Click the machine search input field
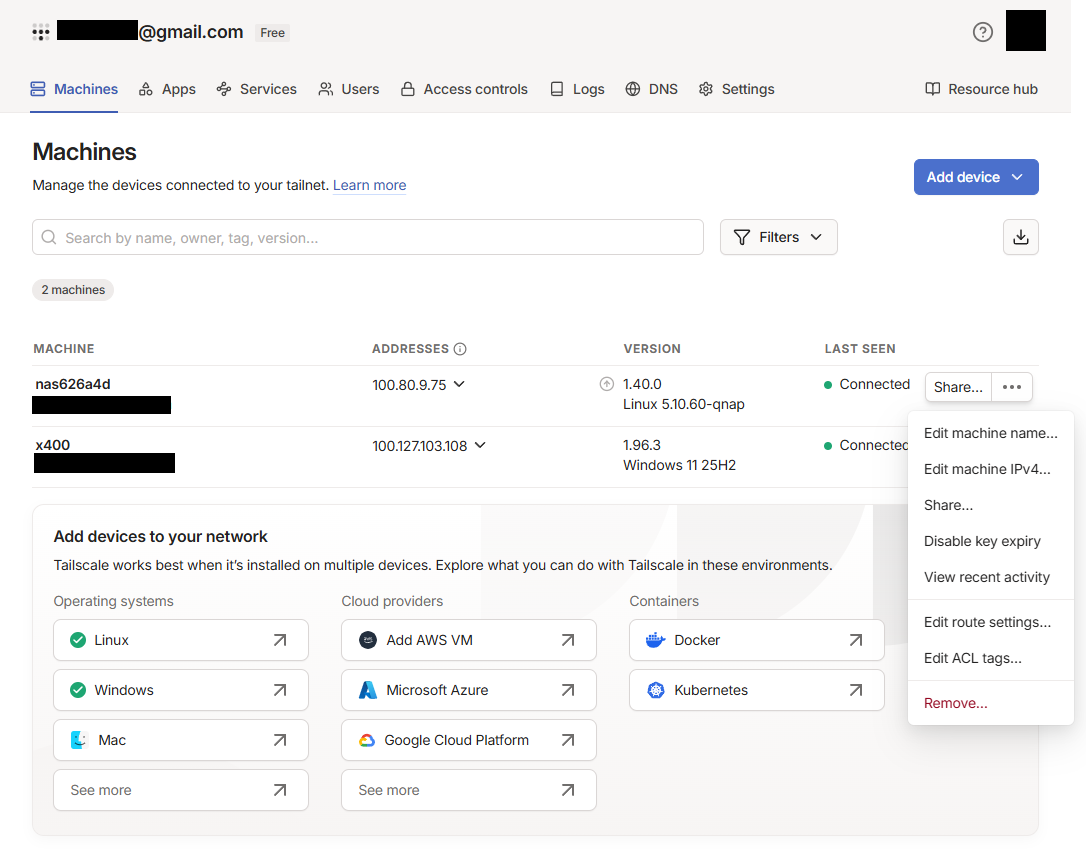This screenshot has width=1086, height=858. click(368, 238)
